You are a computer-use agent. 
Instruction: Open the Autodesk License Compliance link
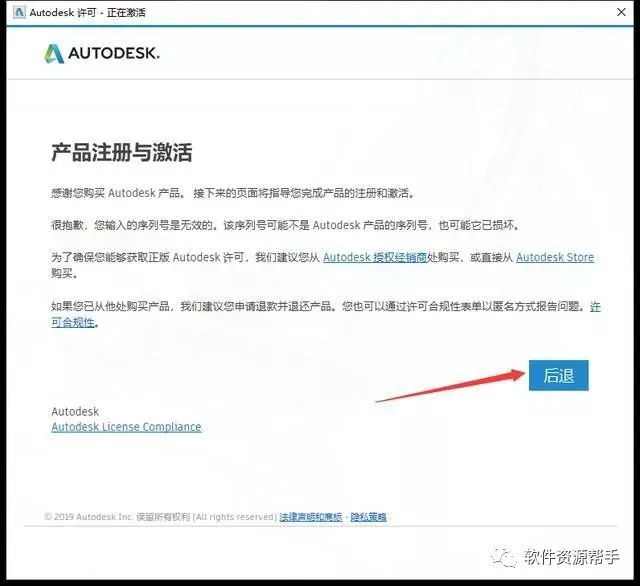point(126,427)
